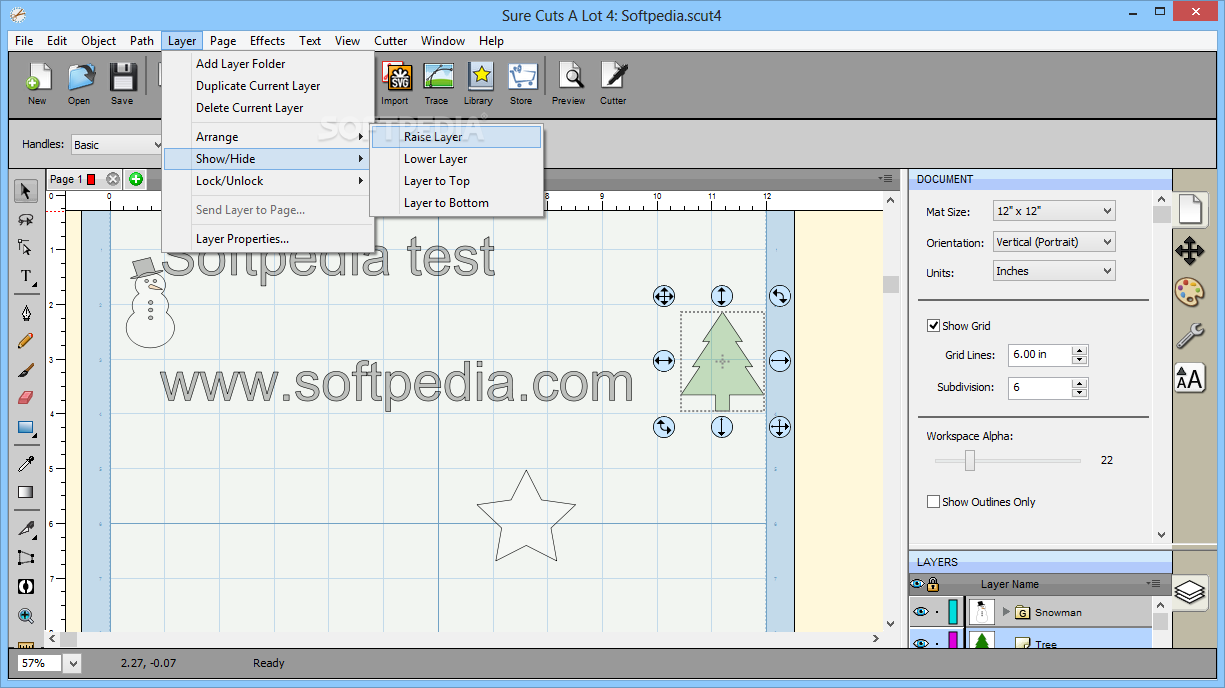Select the arrow Selection tool
The width and height of the screenshot is (1225, 688).
click(x=26, y=191)
